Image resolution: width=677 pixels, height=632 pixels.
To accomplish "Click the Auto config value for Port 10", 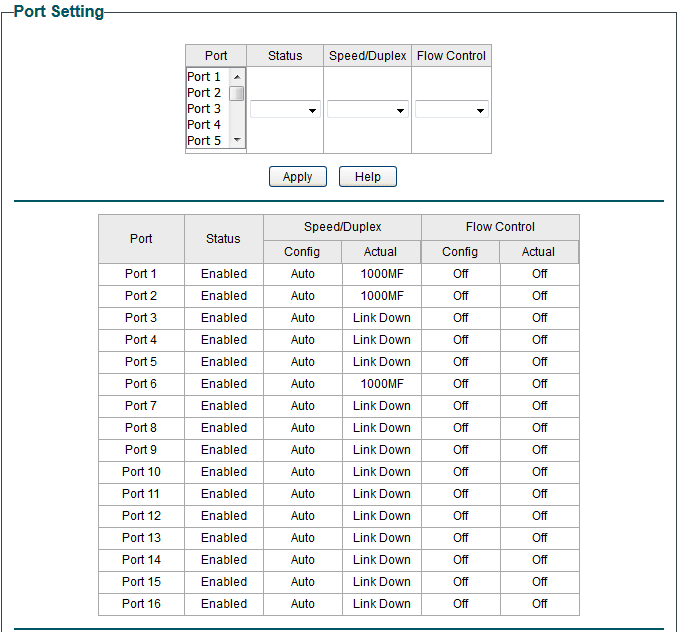I will coord(303,472).
